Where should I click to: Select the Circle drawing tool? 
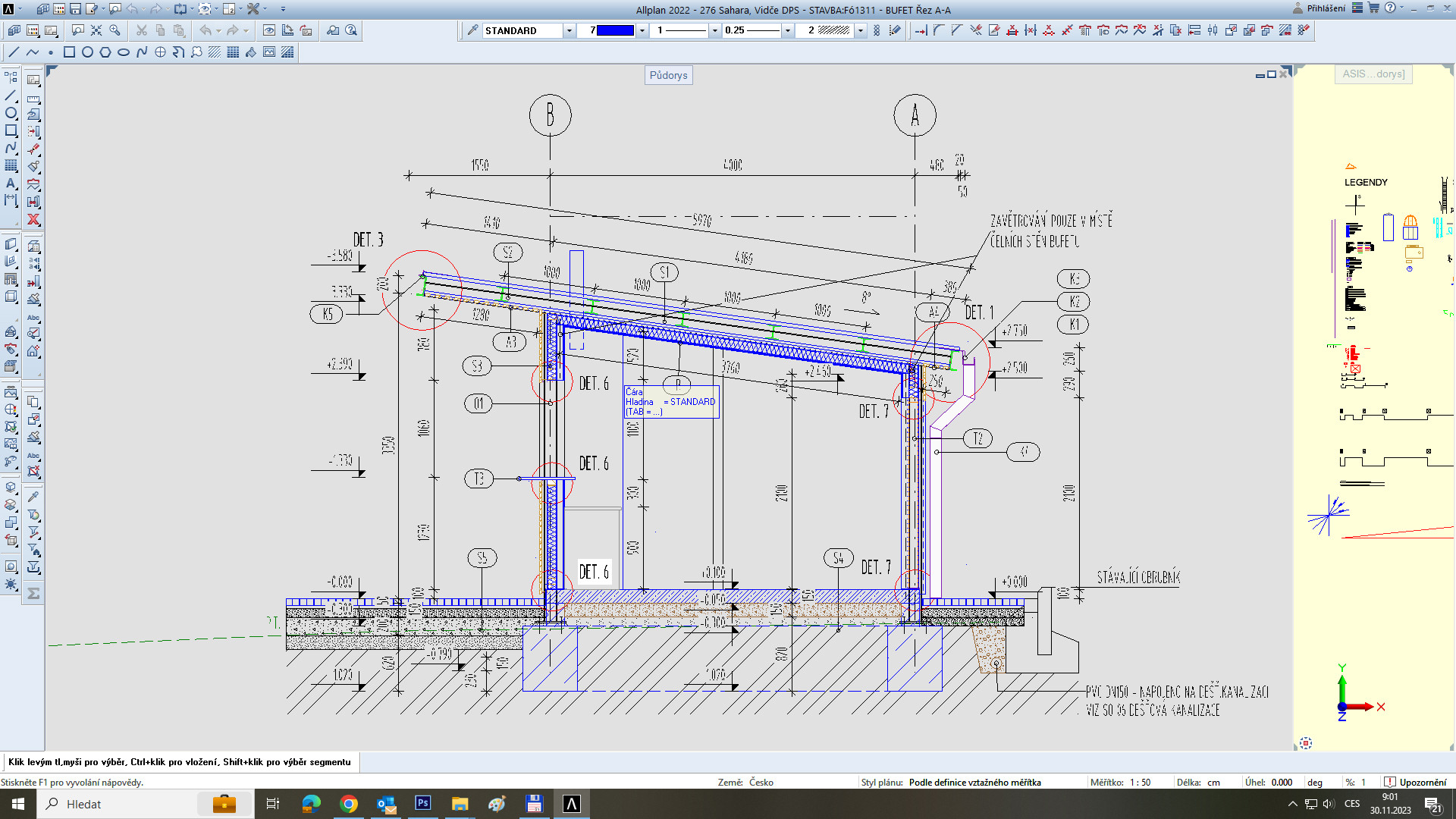(87, 52)
